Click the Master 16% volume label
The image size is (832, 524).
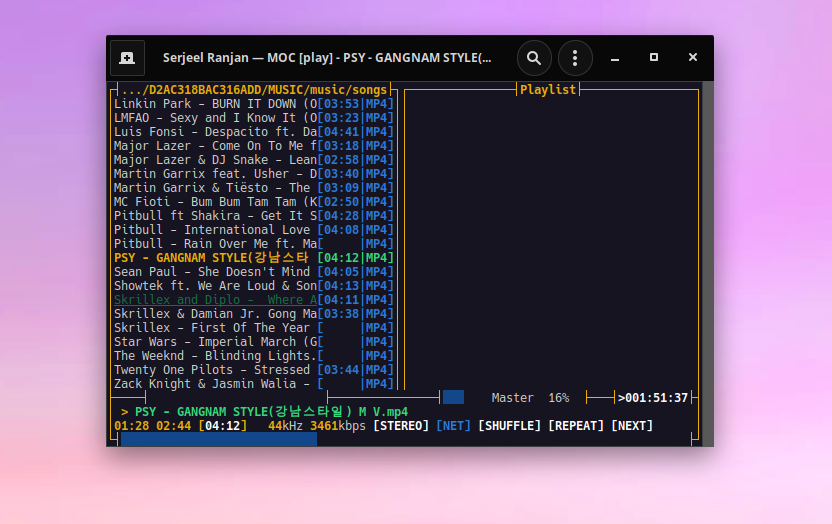coord(530,398)
